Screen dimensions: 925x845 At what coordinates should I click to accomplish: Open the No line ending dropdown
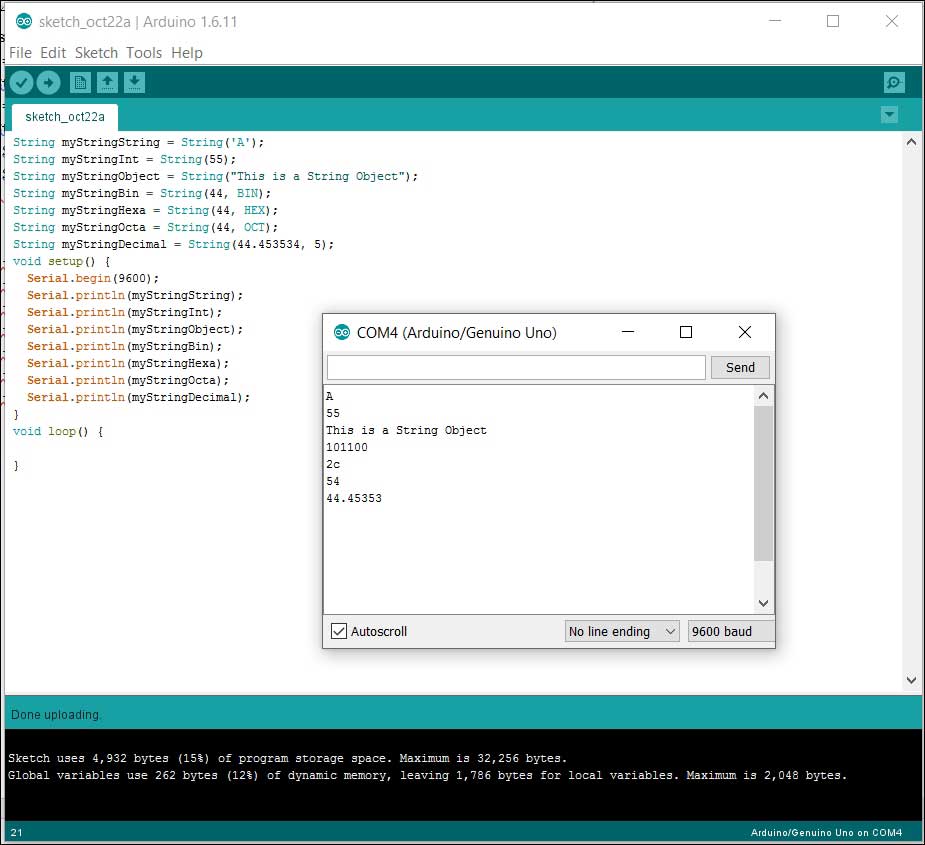pos(622,631)
